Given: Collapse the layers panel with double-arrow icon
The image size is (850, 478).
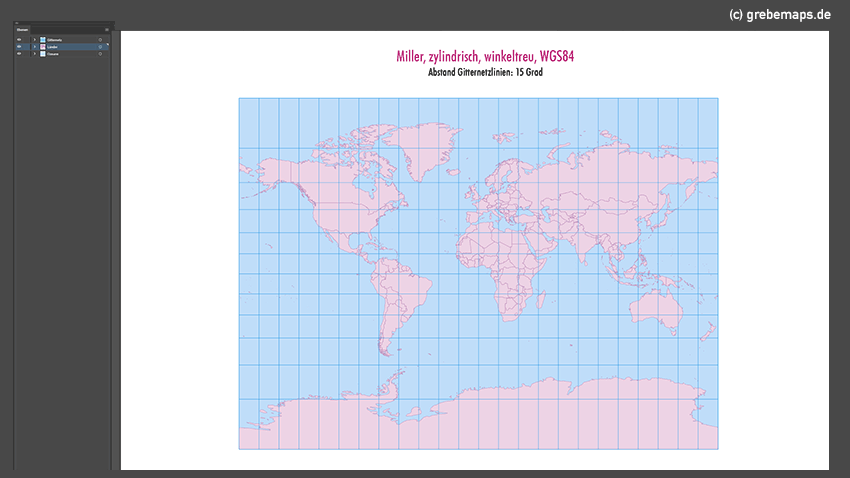Looking at the screenshot, I should click(x=17, y=23).
